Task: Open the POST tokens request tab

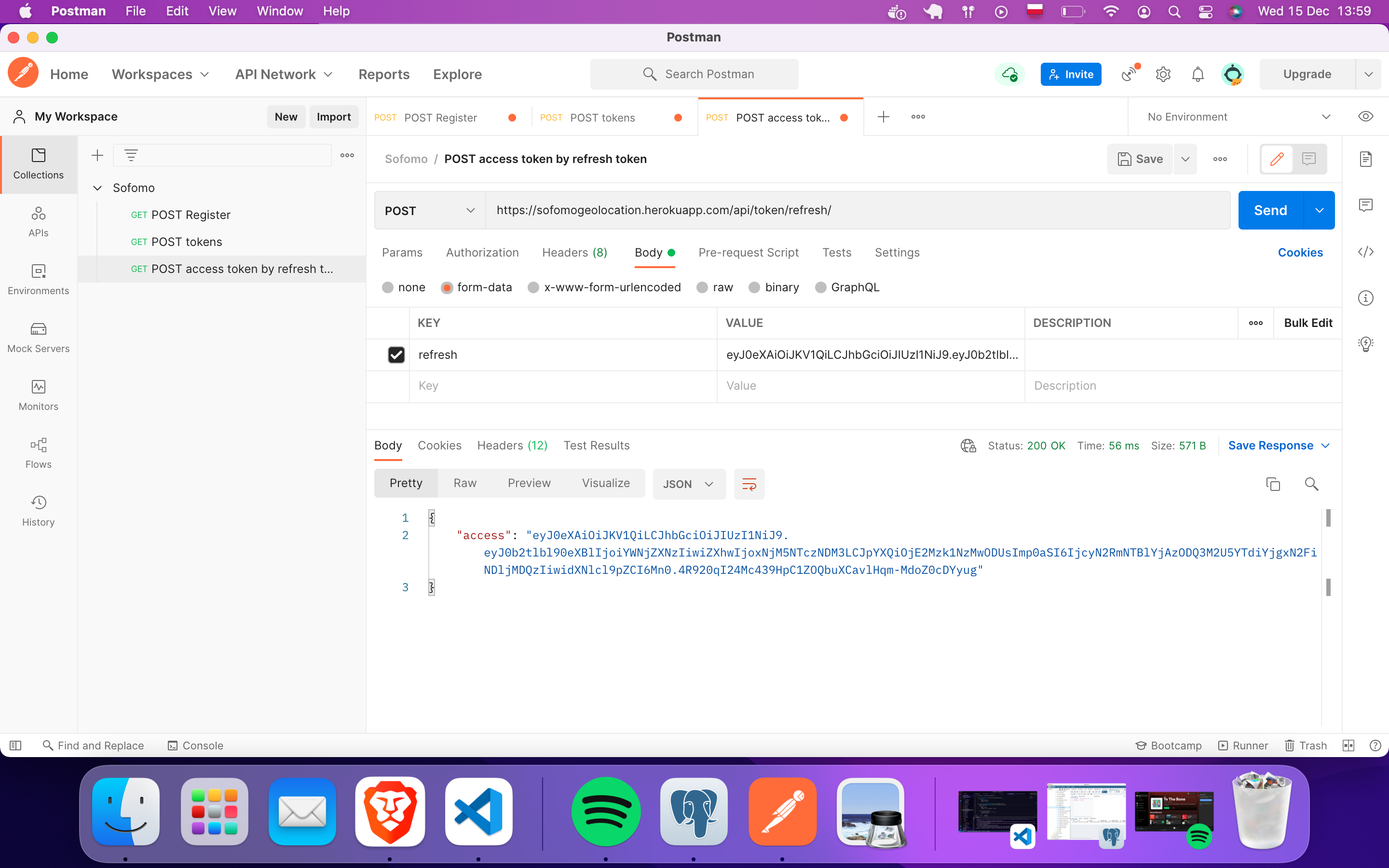Action: coord(603,117)
